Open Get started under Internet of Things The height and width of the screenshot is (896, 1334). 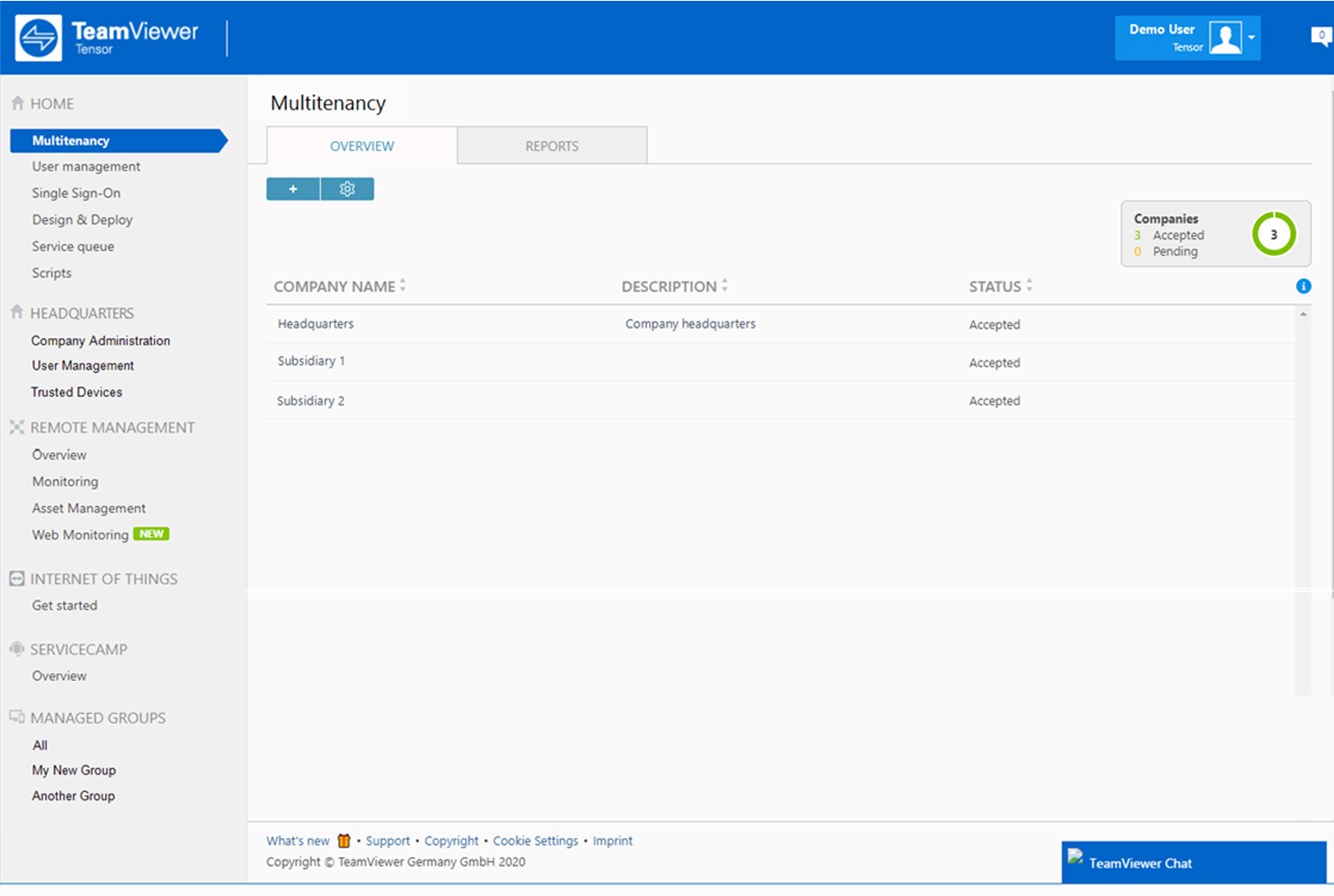[65, 606]
